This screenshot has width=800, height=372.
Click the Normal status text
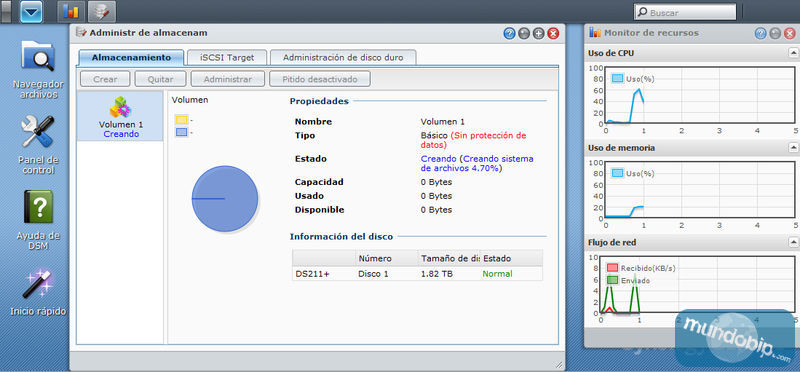(497, 274)
